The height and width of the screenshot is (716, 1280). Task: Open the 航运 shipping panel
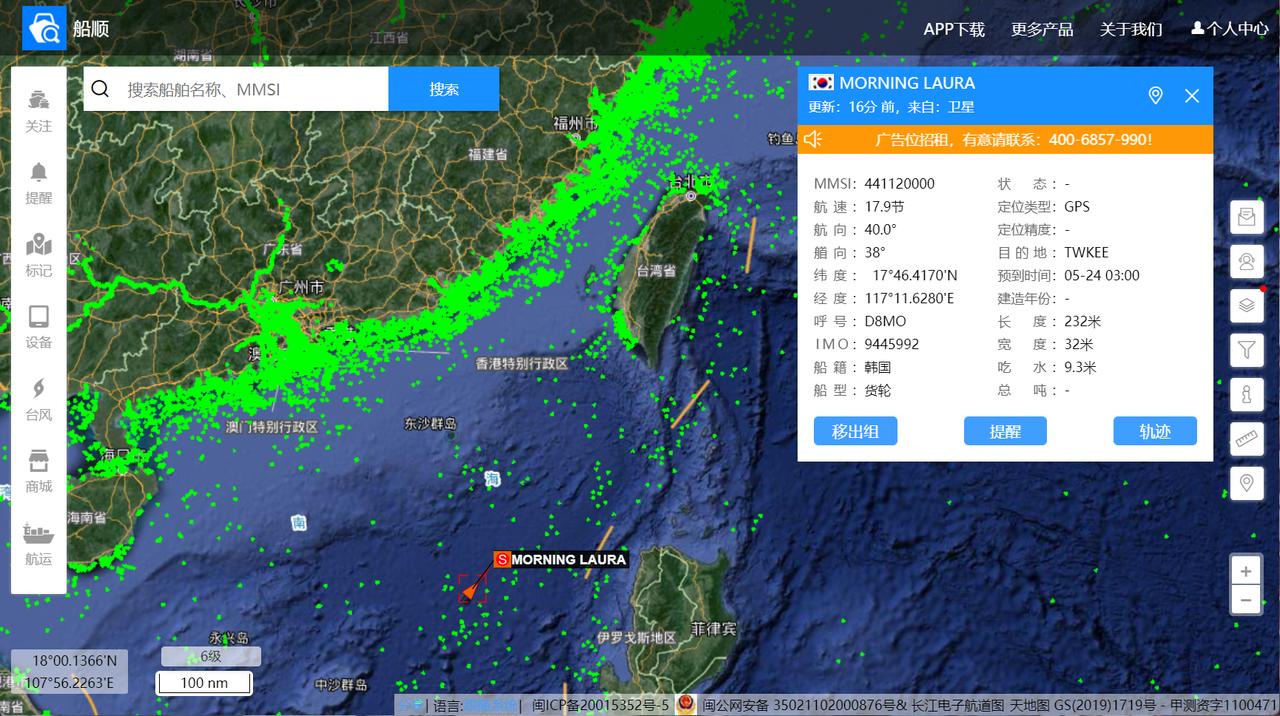tap(39, 543)
